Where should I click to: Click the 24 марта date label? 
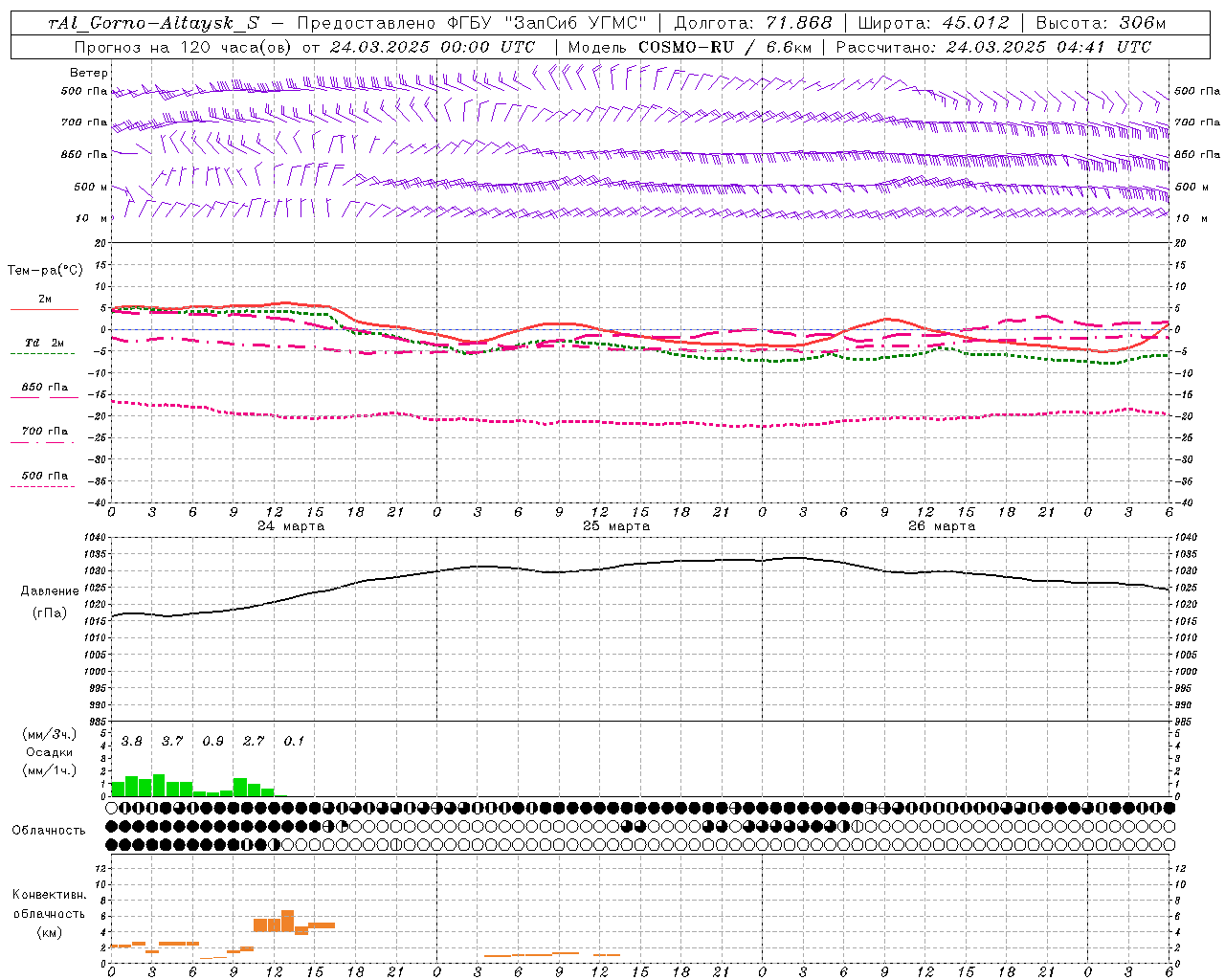pyautogui.click(x=291, y=526)
